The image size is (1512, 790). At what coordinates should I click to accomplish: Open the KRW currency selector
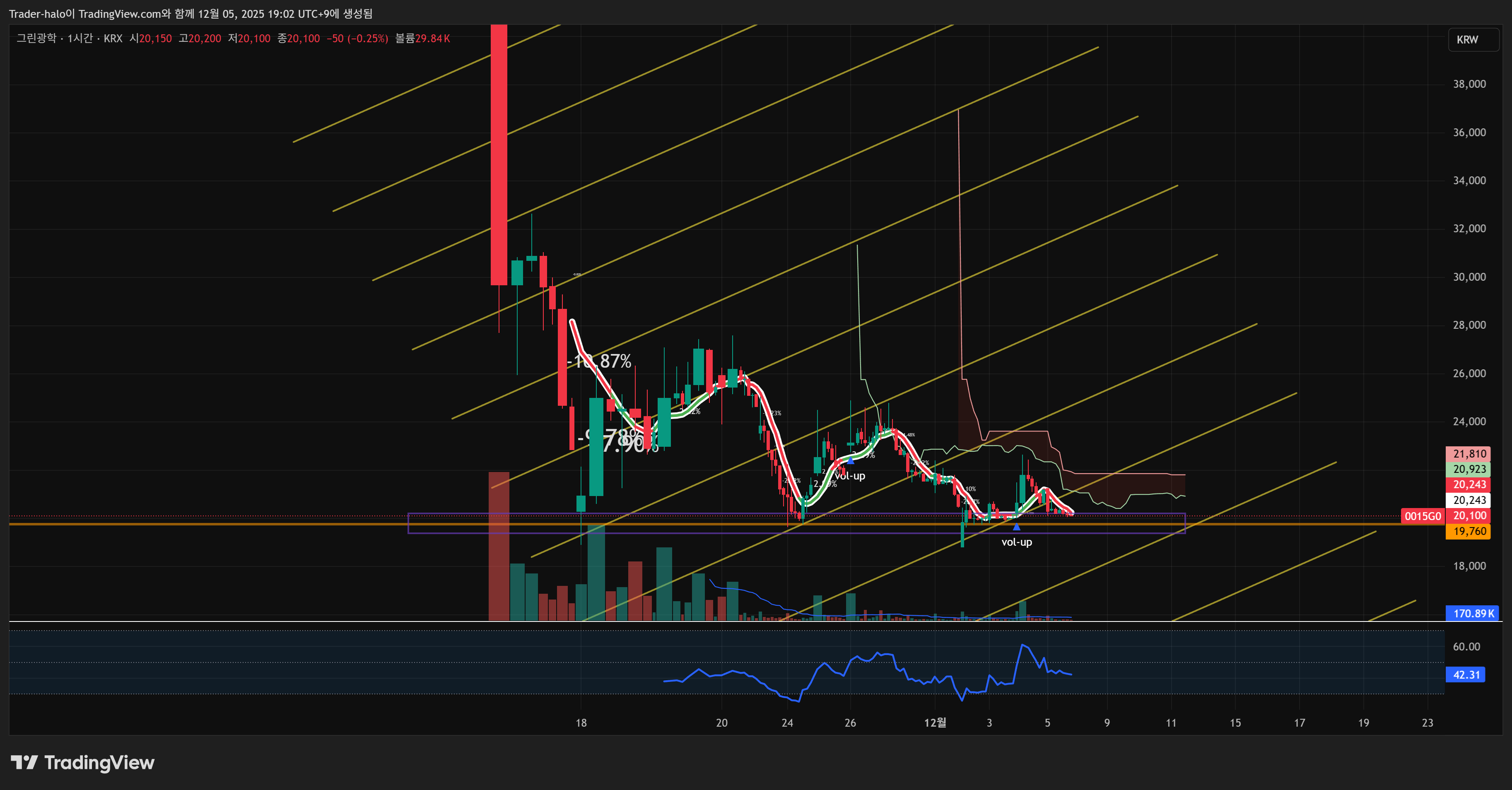1473,40
